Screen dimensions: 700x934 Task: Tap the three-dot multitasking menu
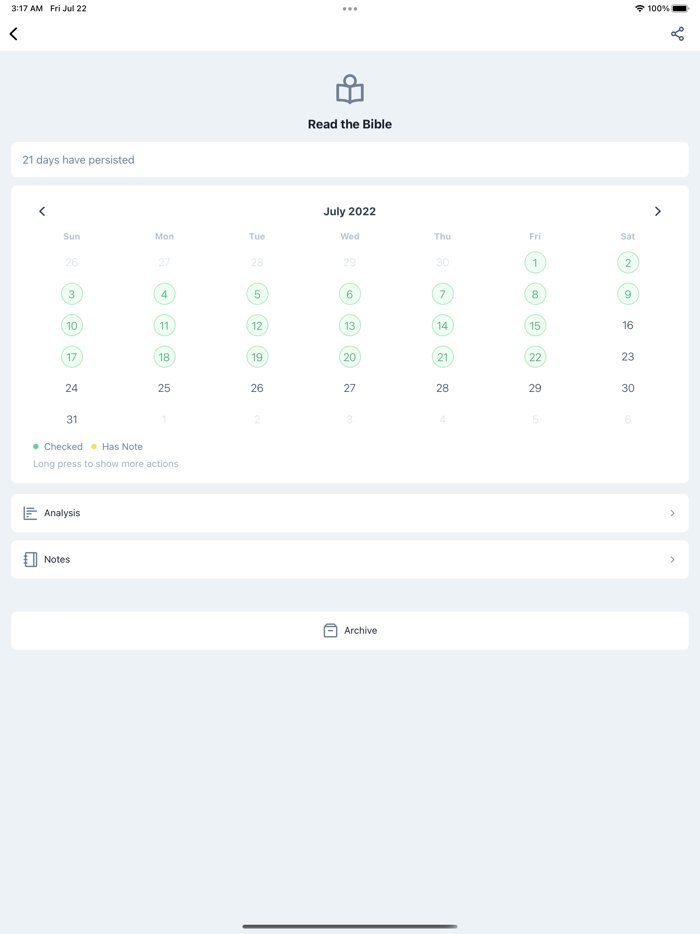[350, 9]
